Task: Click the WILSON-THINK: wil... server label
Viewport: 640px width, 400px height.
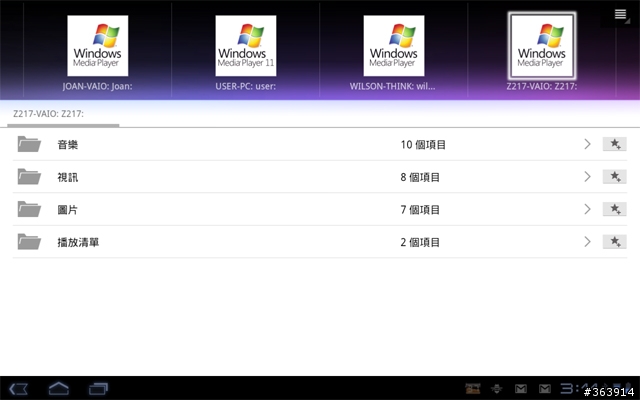Action: click(x=392, y=87)
